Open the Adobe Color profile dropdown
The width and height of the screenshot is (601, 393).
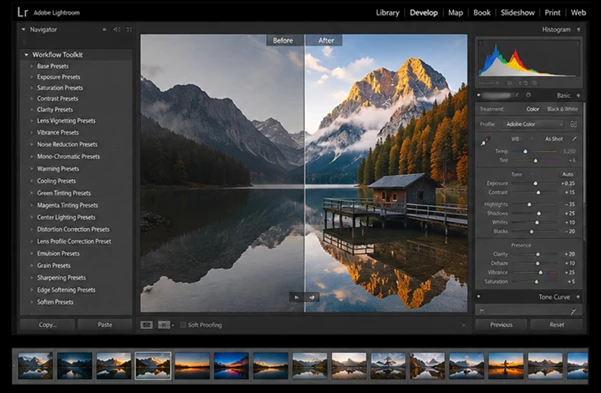click(534, 124)
